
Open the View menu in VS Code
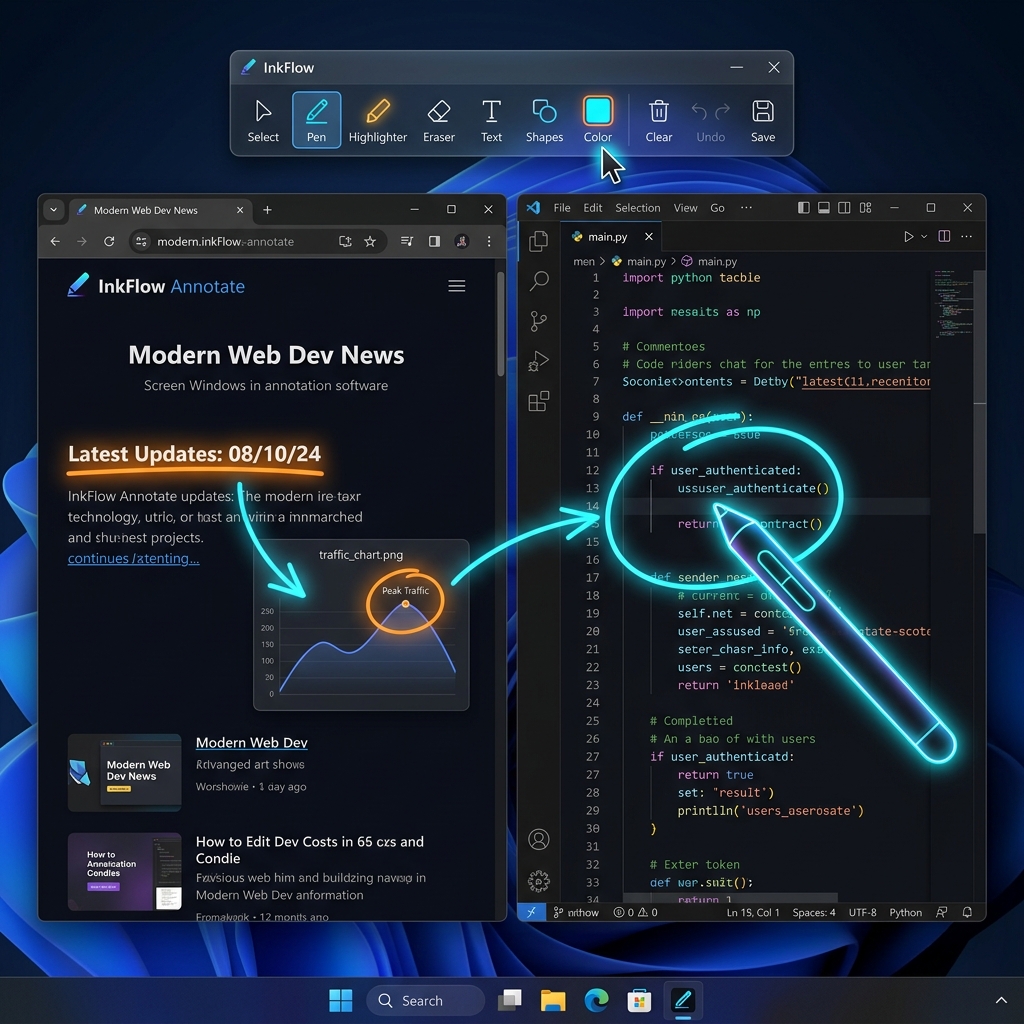(685, 208)
